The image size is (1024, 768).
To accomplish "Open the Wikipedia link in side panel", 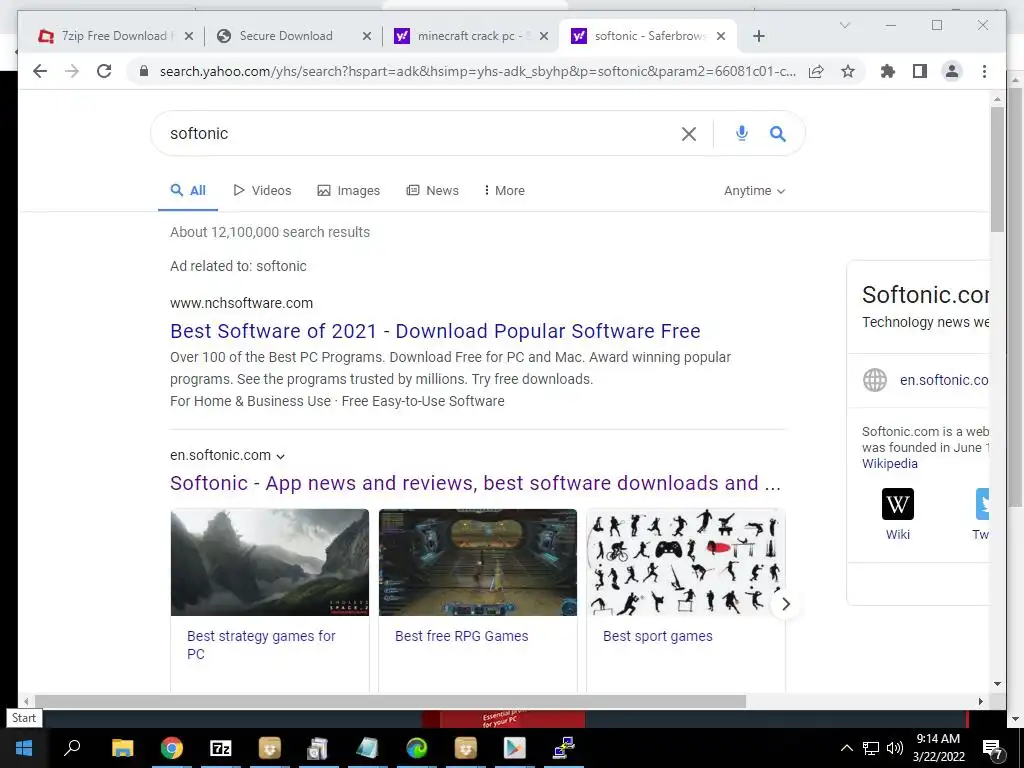I will click(x=889, y=464).
